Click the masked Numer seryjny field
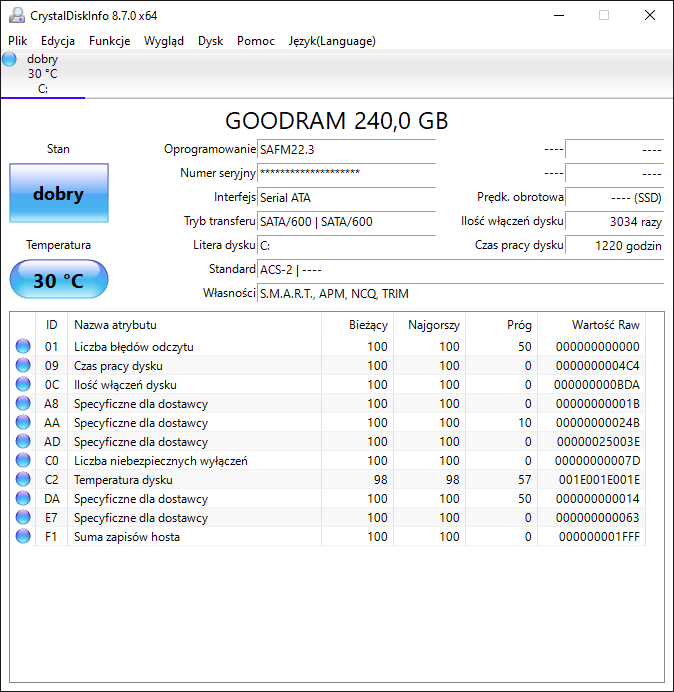 tap(346, 173)
